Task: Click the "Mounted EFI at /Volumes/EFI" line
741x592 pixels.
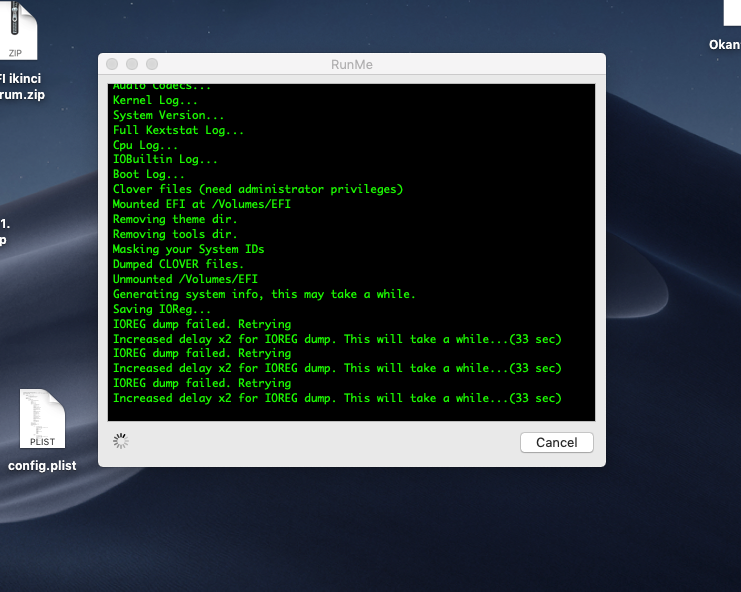Action: [202, 204]
